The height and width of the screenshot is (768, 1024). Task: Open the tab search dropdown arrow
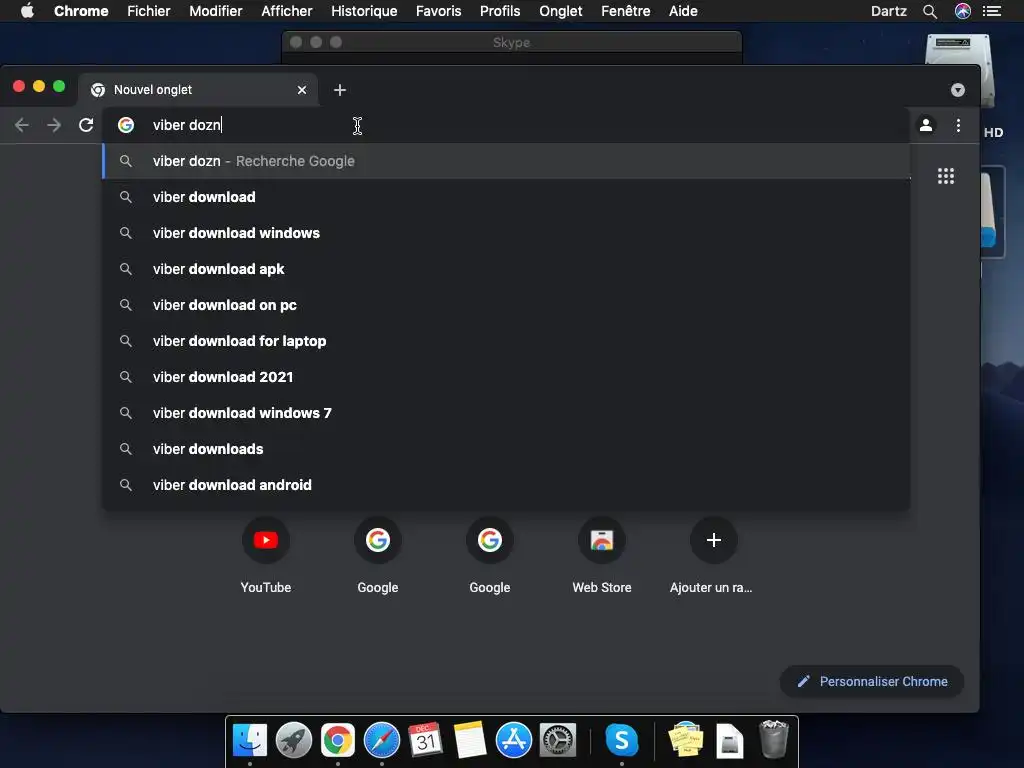[x=957, y=90]
